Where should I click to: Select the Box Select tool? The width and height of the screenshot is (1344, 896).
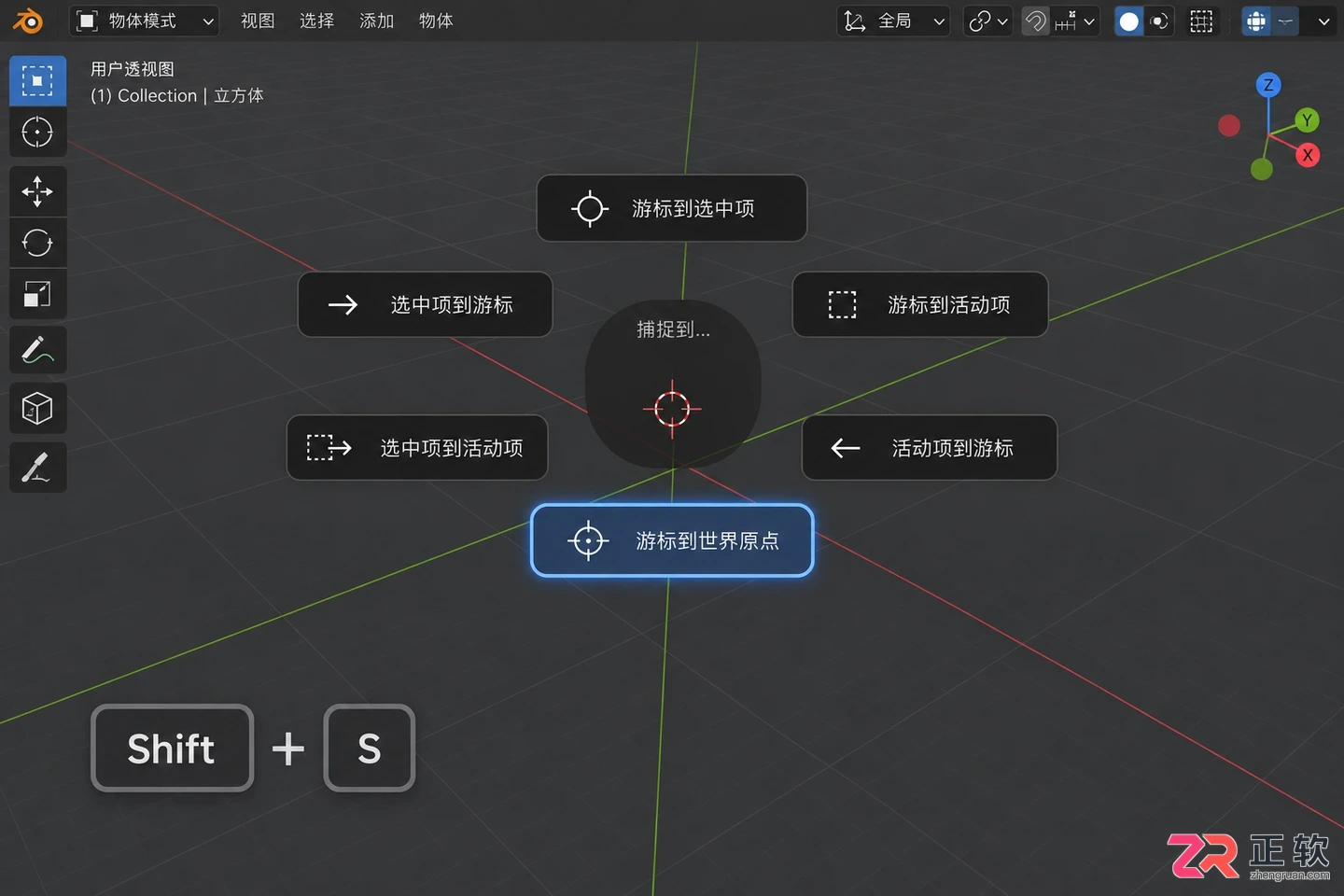[37, 80]
